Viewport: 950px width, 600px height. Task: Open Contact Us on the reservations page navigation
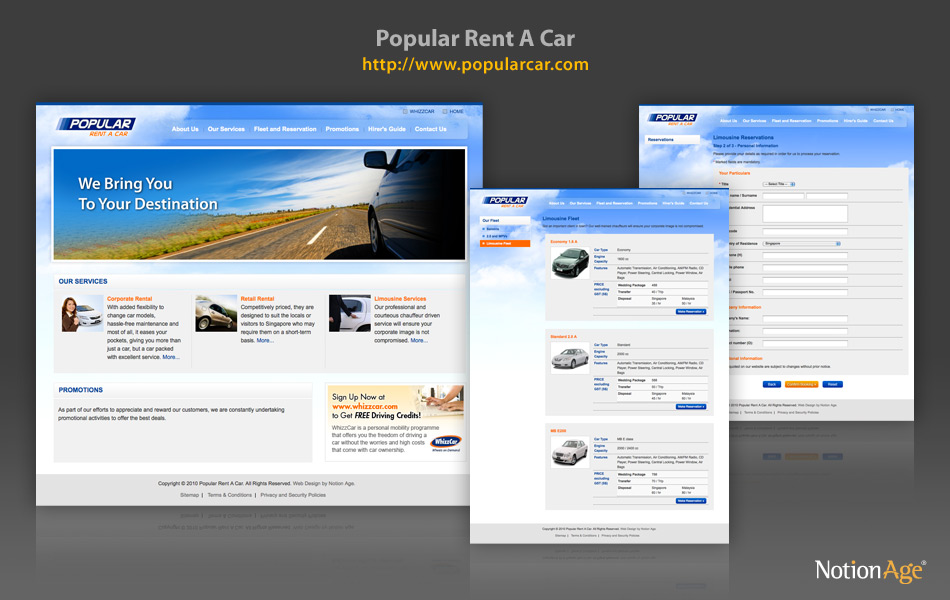pyautogui.click(x=883, y=121)
